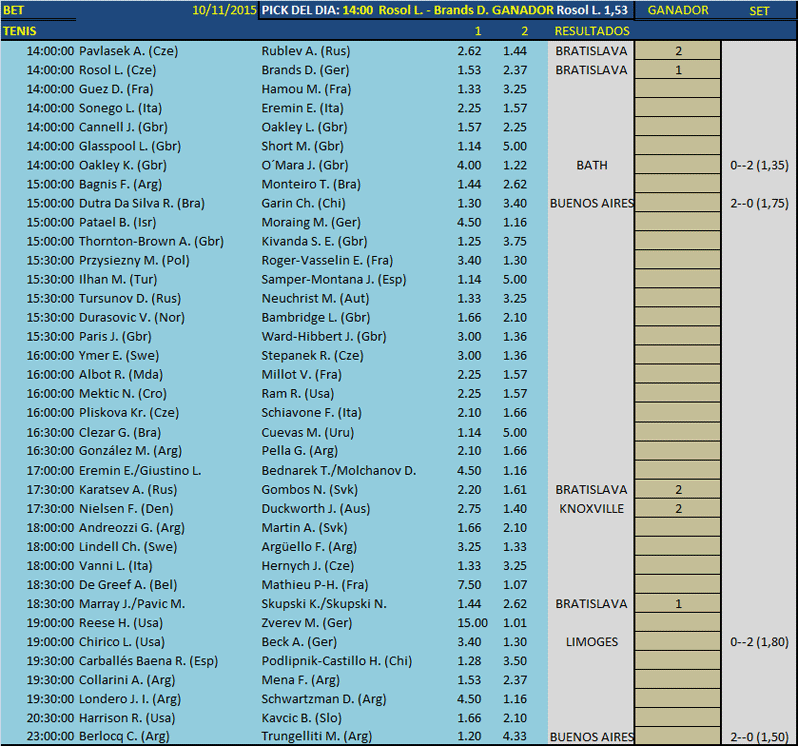Image resolution: width=798 pixels, height=746 pixels.
Task: Click 'Gombos N. (Svk)' cell
Action: click(x=309, y=490)
